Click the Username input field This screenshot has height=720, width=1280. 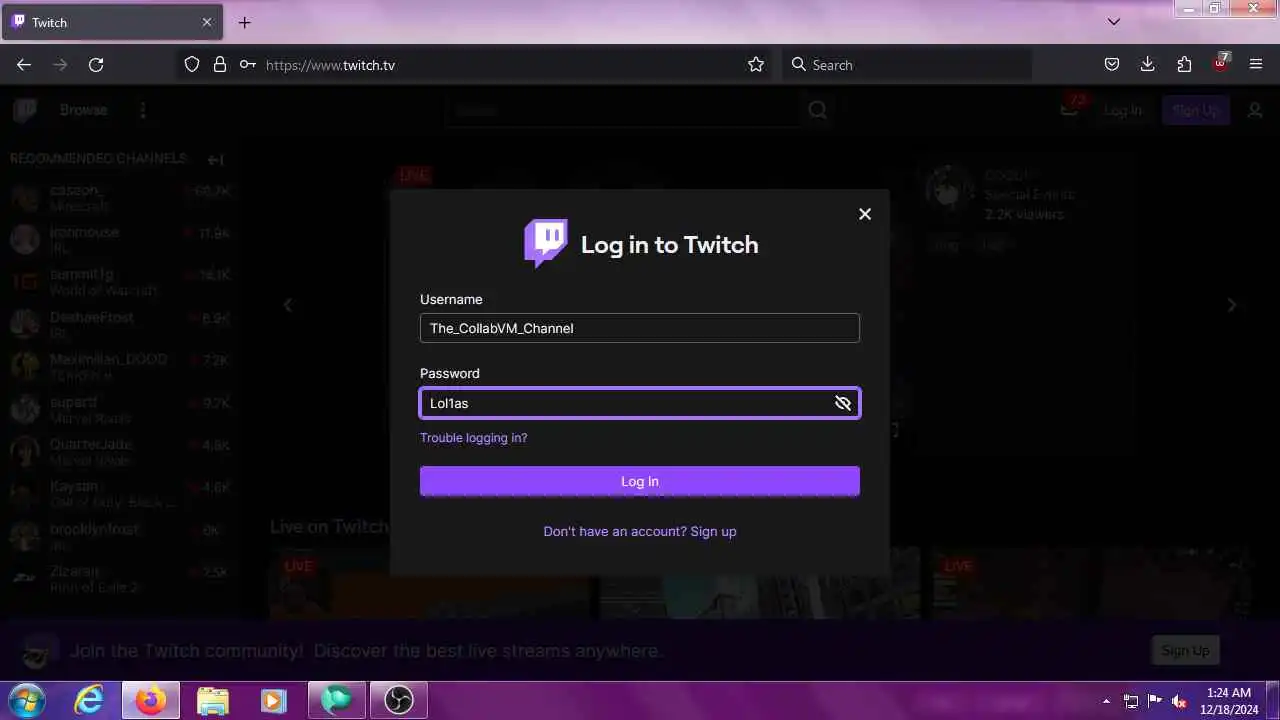point(640,328)
